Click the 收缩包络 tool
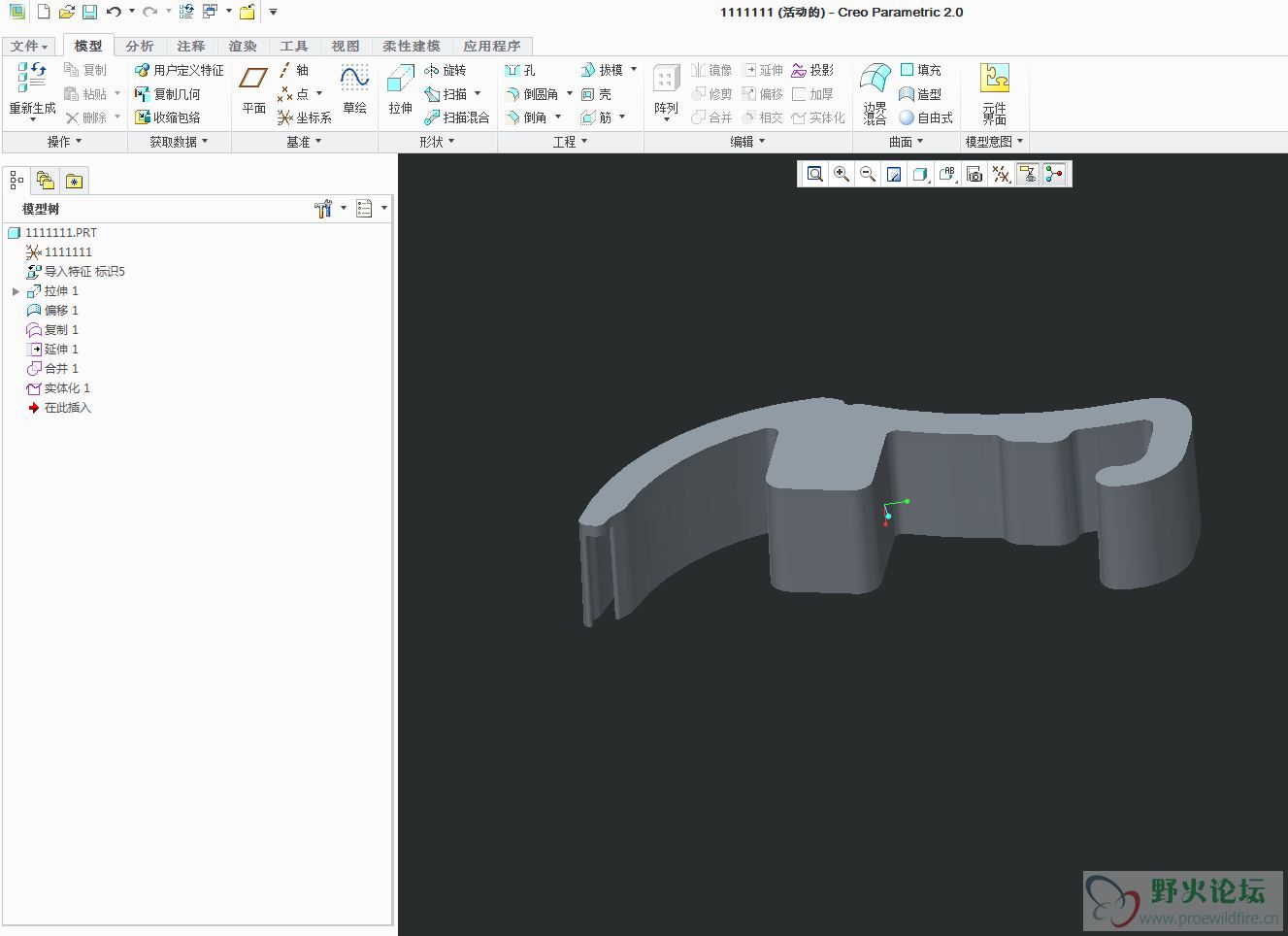The width and height of the screenshot is (1288, 936). (168, 117)
